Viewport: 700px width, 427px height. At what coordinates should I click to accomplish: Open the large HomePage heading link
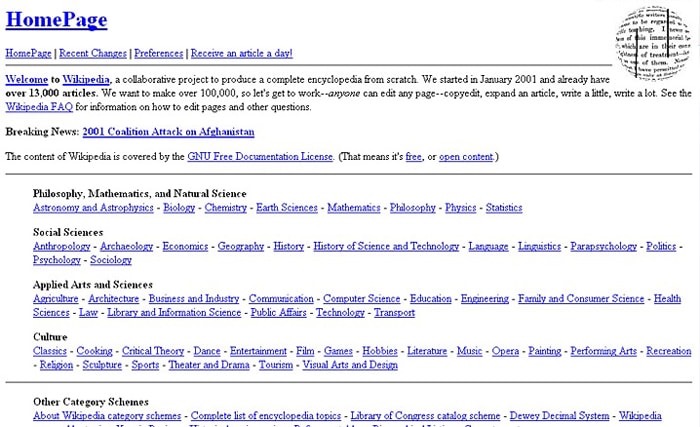56,20
